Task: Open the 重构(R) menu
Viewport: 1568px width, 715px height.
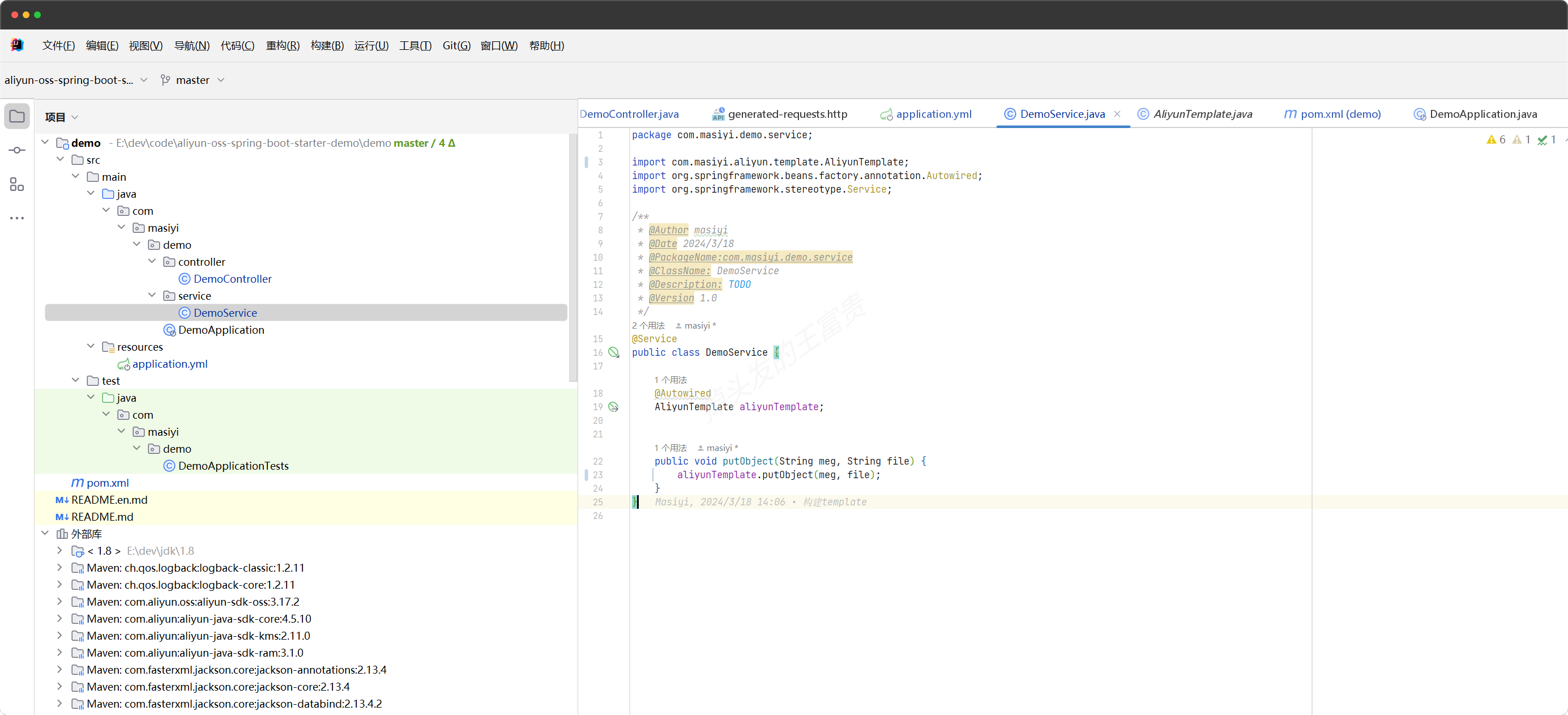Action: click(283, 46)
